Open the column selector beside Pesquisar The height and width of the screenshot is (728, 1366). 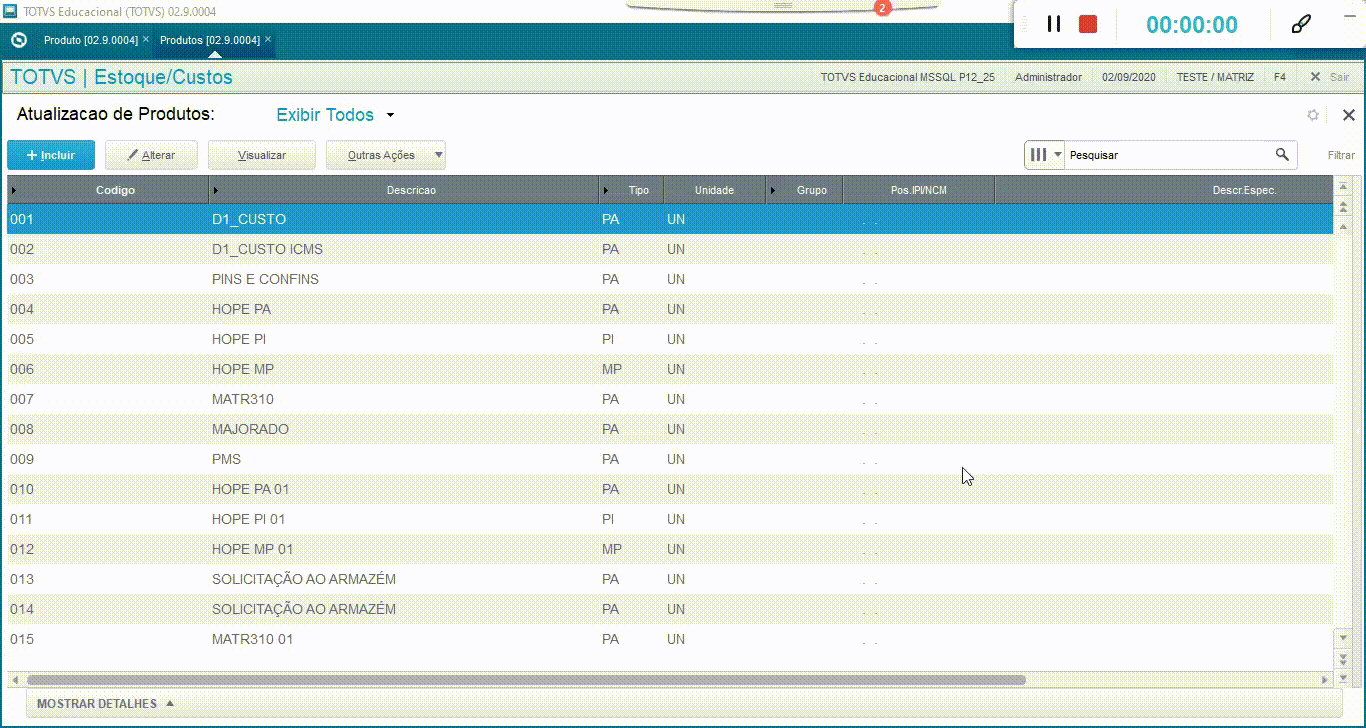pyautogui.click(x=1045, y=155)
